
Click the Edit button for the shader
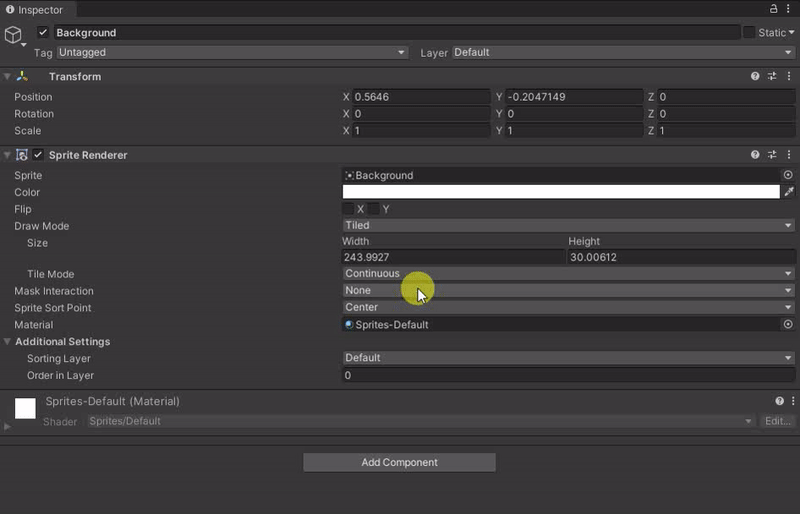[778, 421]
